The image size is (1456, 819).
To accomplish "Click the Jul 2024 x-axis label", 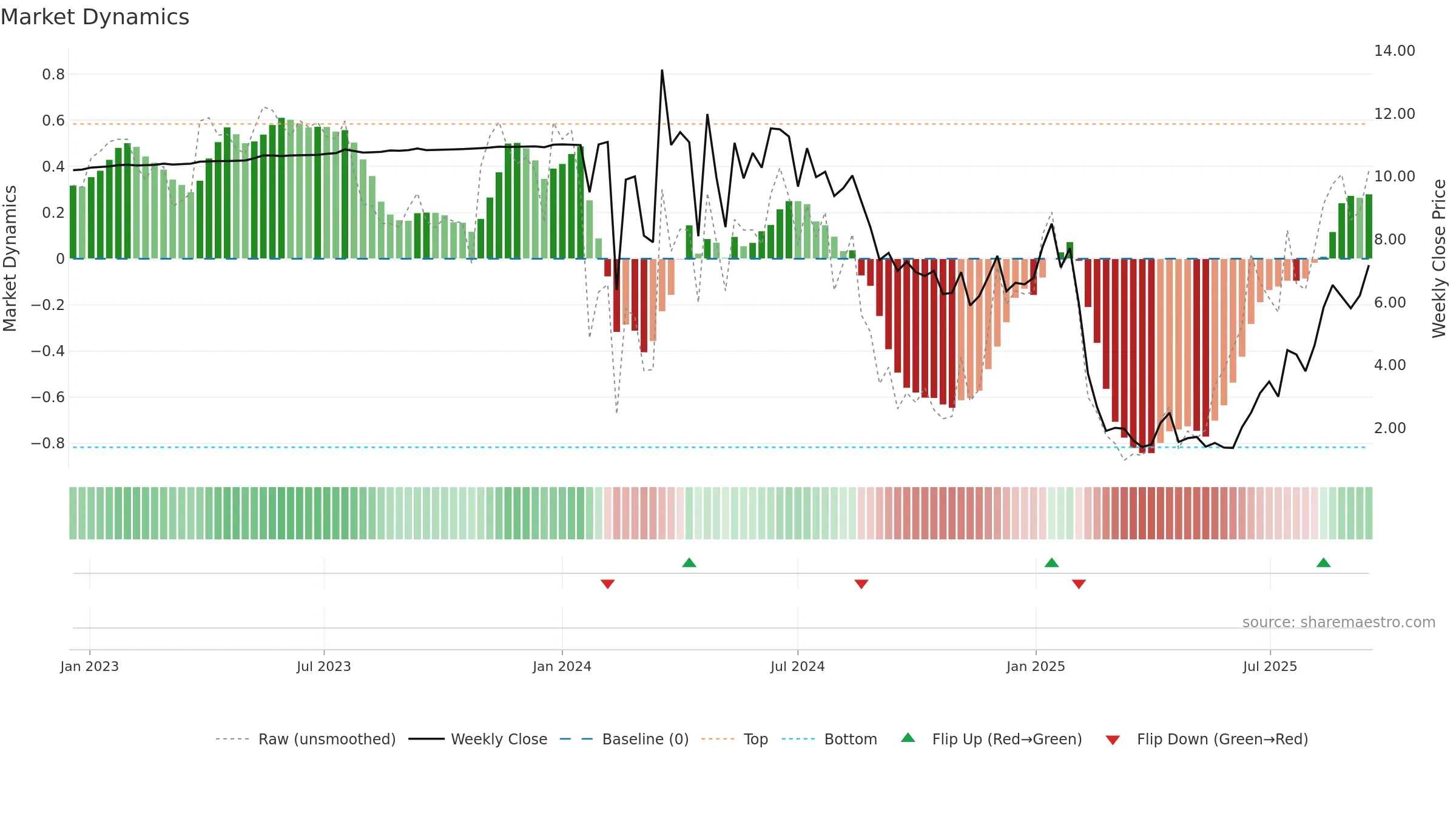I will [x=798, y=666].
